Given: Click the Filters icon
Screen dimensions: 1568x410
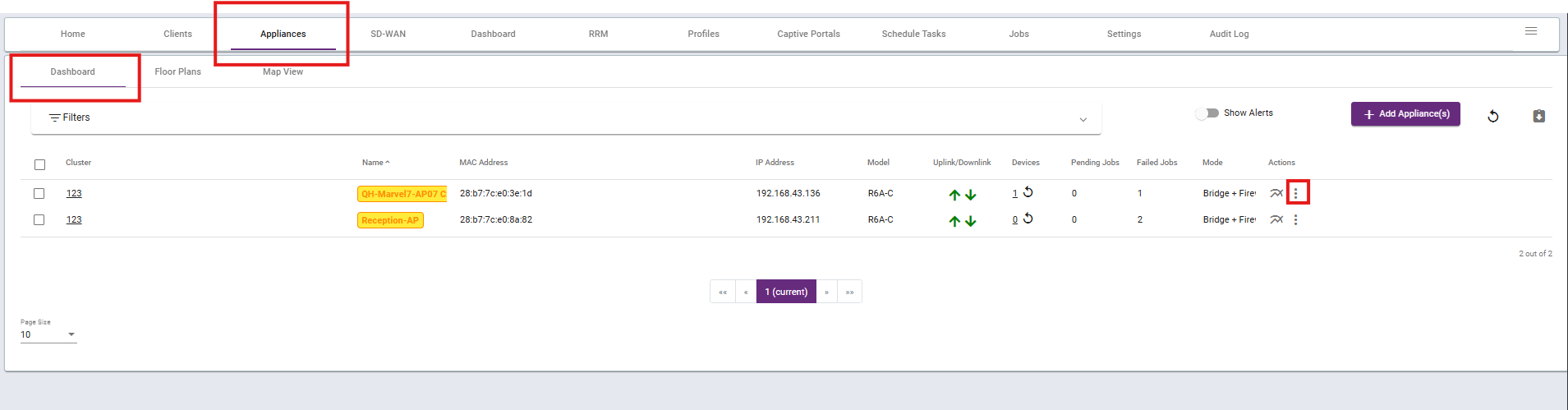Looking at the screenshot, I should [x=55, y=117].
